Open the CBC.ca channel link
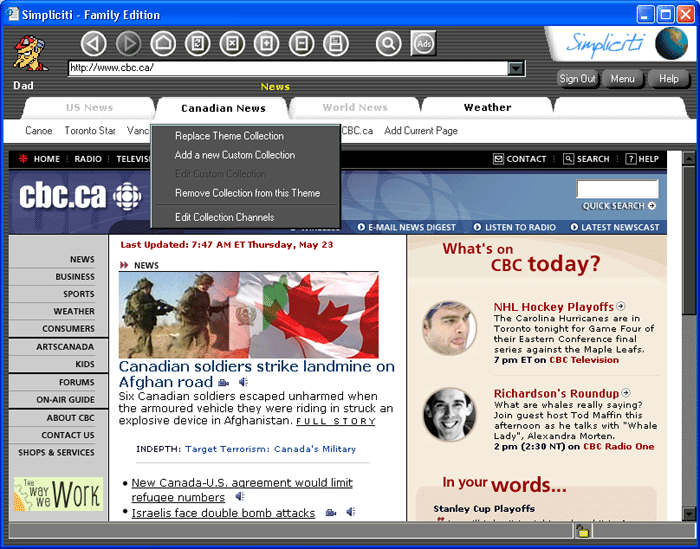The image size is (700, 549). tap(357, 131)
